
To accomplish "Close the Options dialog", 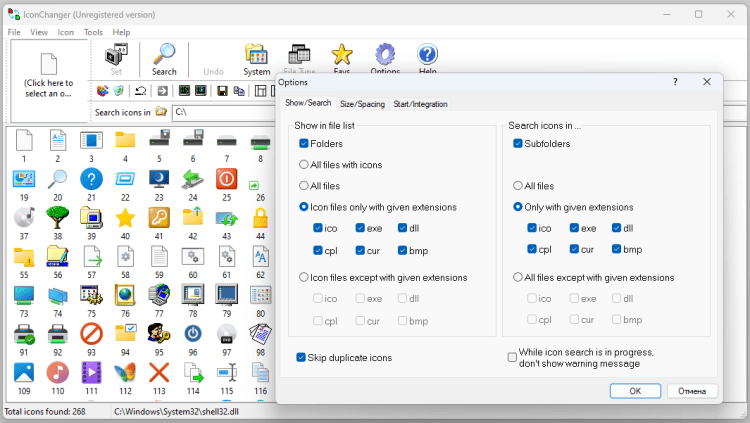I will (707, 82).
